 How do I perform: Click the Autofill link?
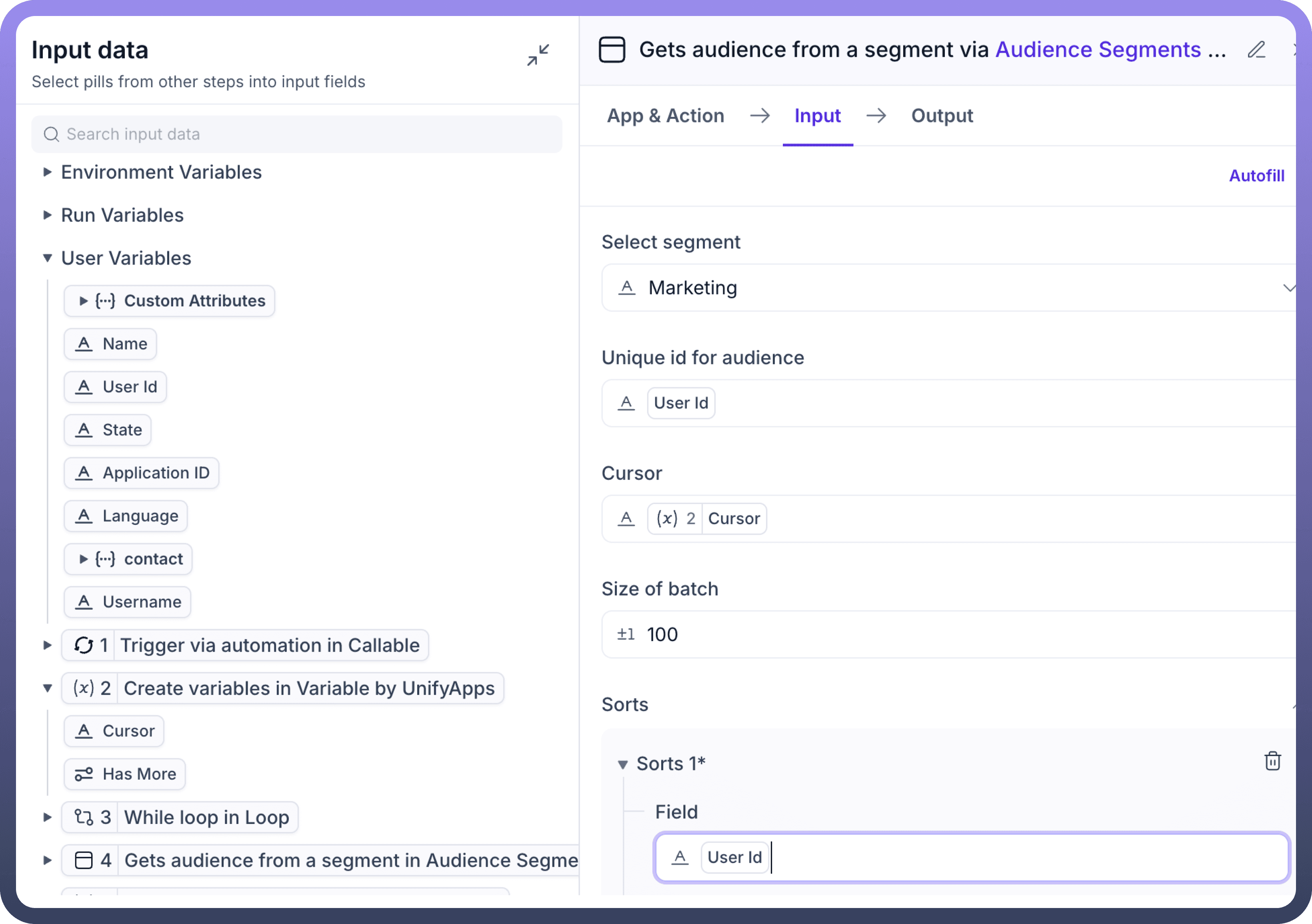[x=1256, y=176]
